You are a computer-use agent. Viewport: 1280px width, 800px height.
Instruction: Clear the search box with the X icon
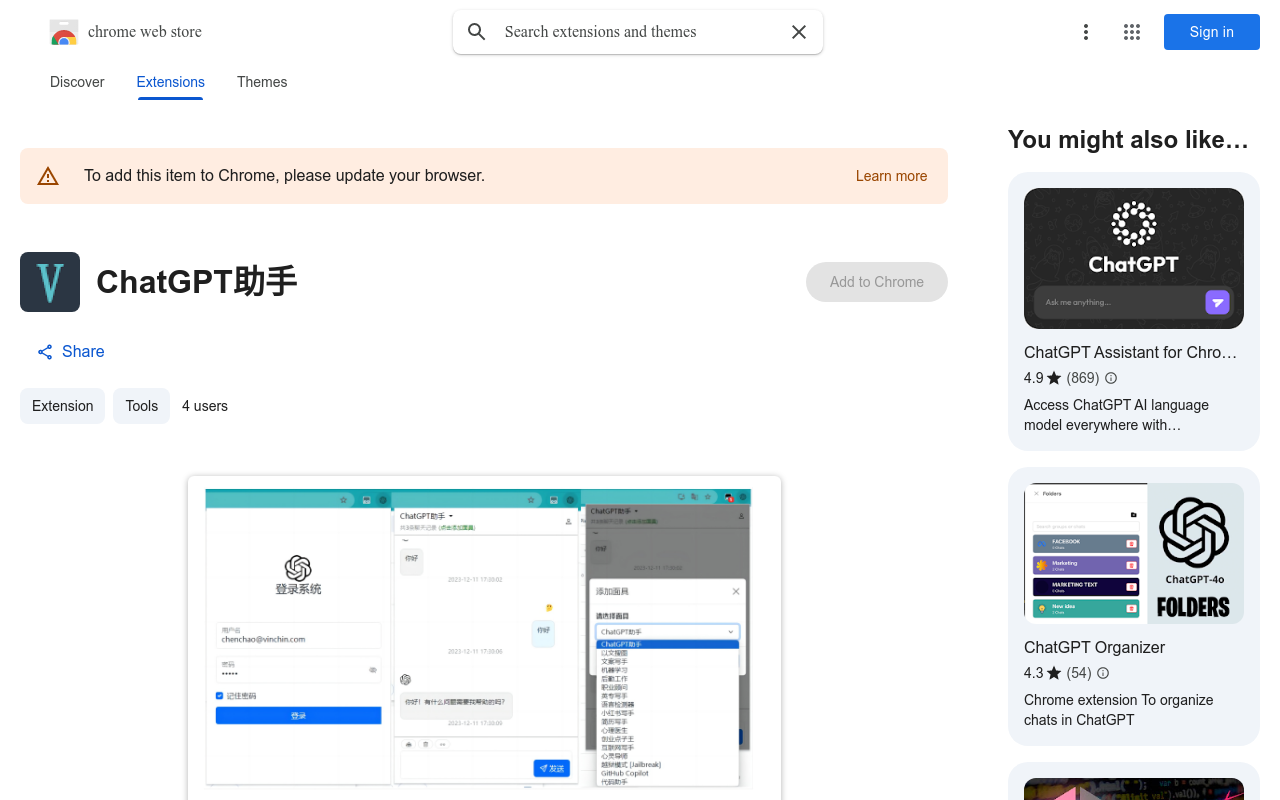pos(798,31)
